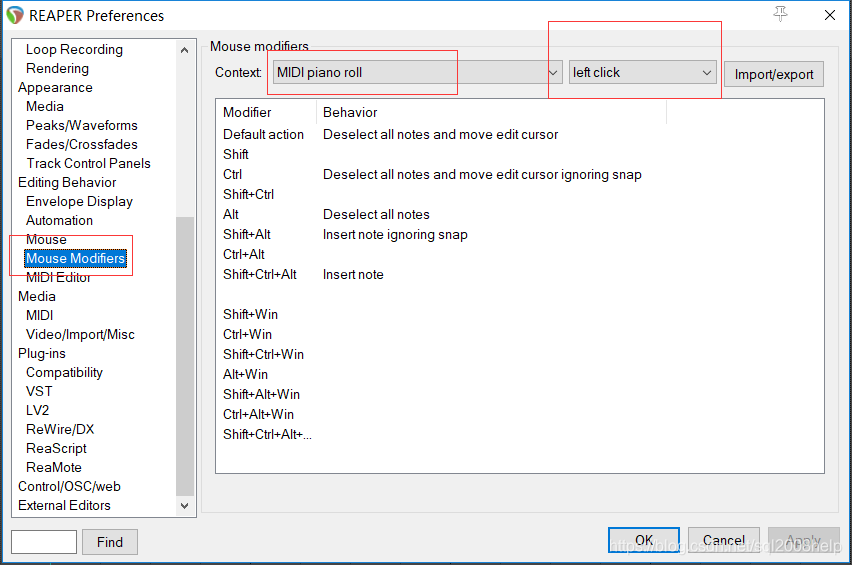Click the 'Insert note' behavior entry
852x565 pixels.
[x=353, y=275]
